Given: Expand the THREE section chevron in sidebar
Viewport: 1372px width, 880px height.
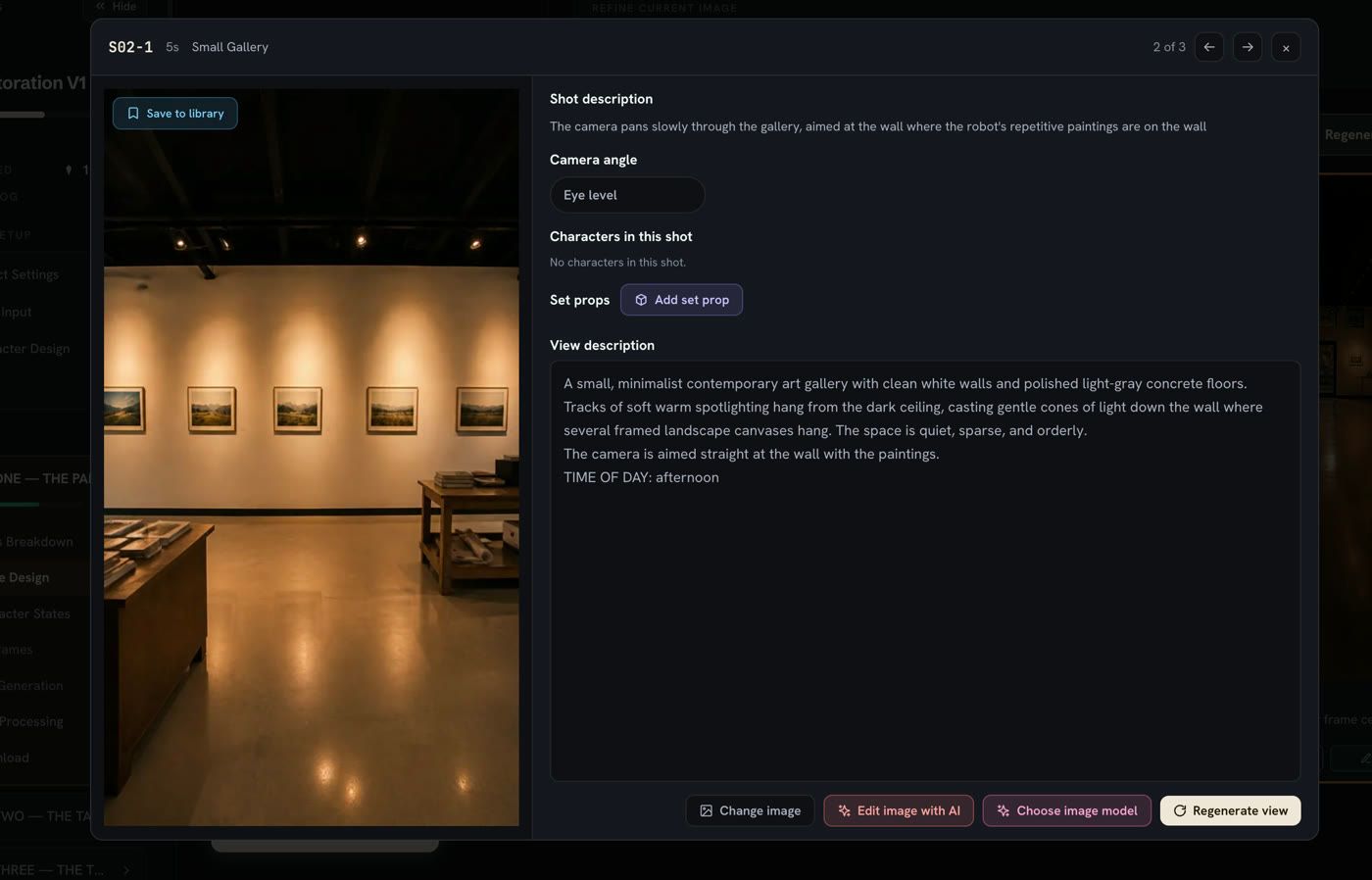Looking at the screenshot, I should point(126,870).
